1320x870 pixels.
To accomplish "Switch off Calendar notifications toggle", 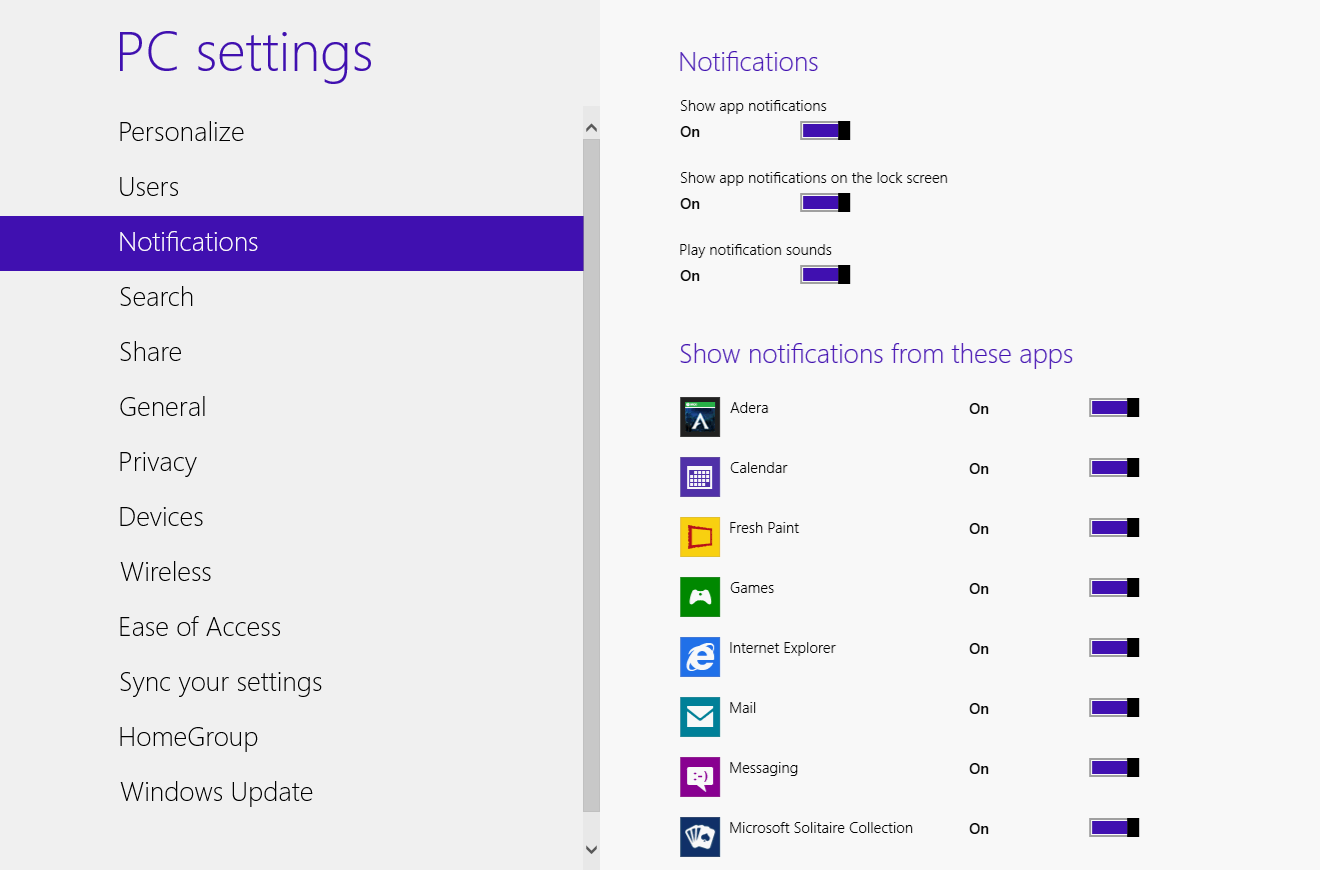I will 1114,468.
